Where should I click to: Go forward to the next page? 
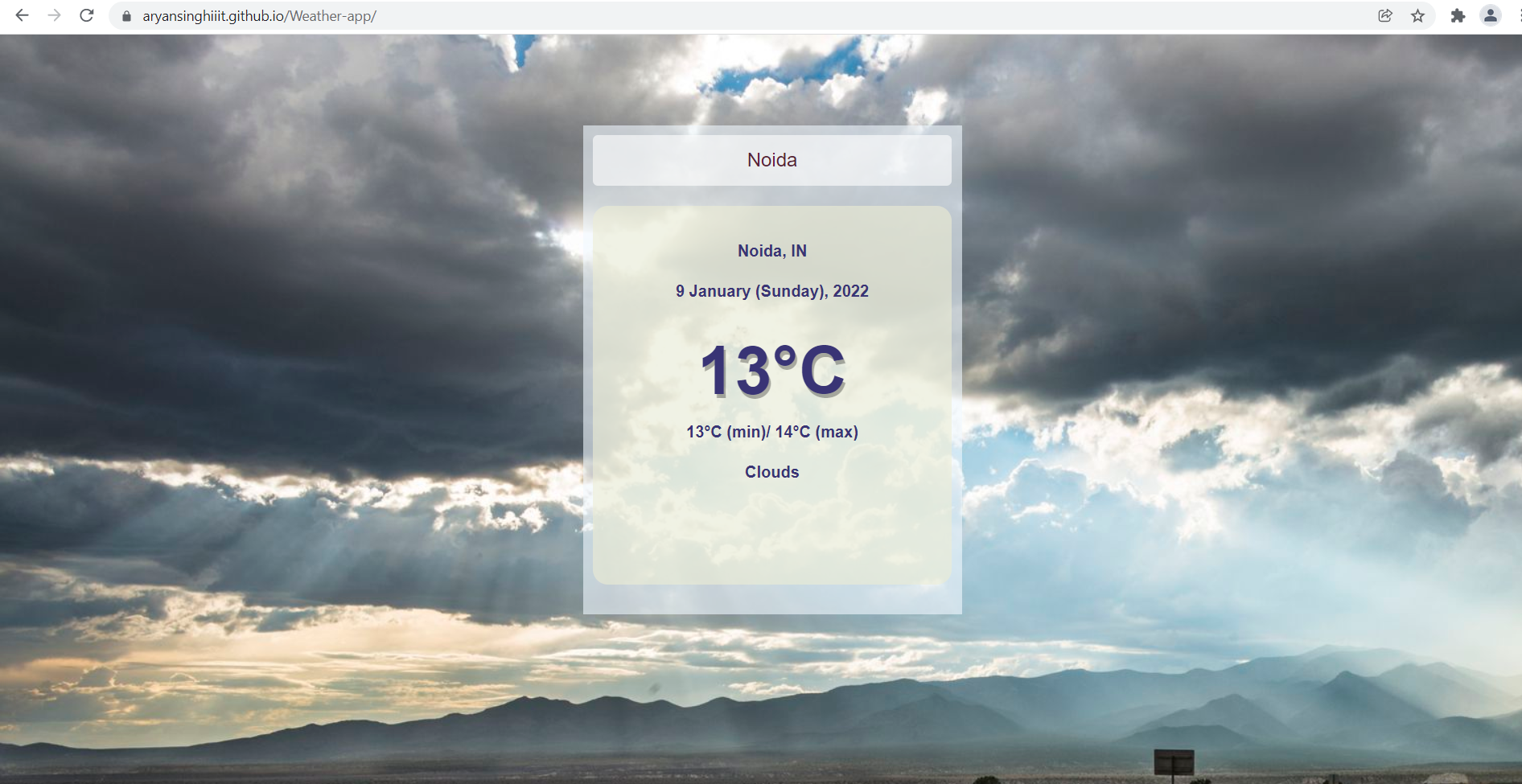(54, 15)
